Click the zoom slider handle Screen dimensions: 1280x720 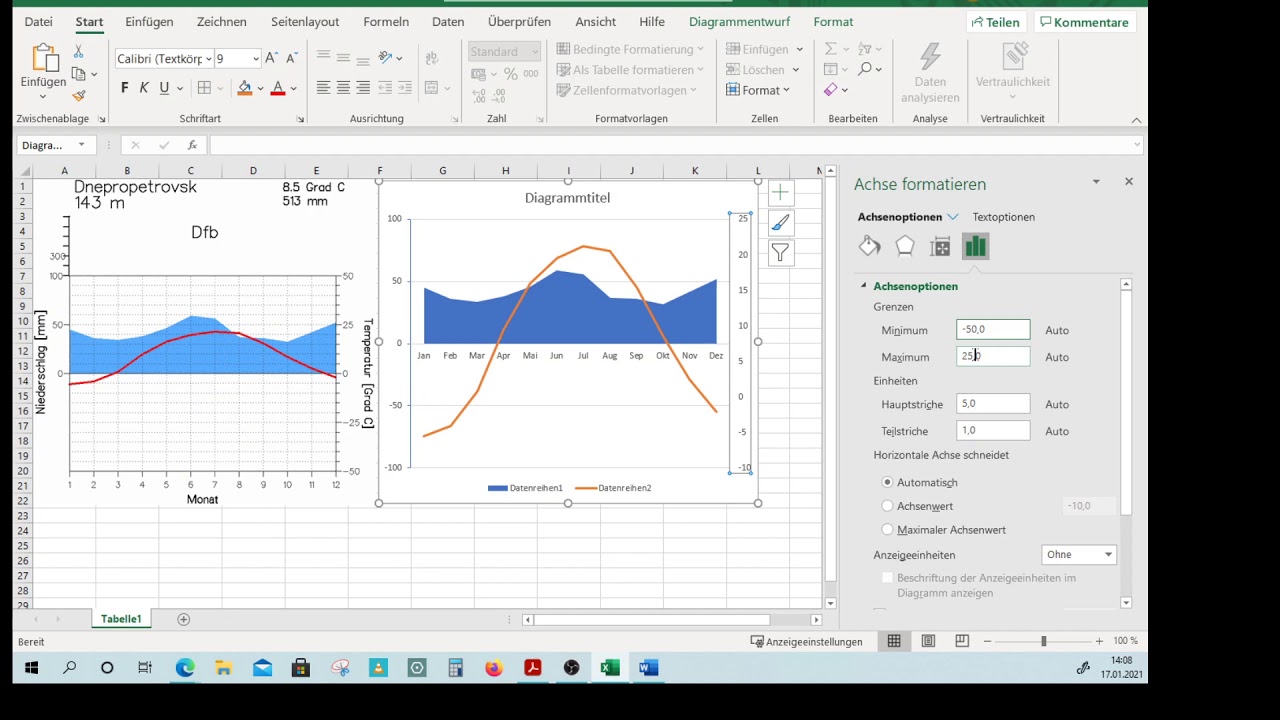1043,641
